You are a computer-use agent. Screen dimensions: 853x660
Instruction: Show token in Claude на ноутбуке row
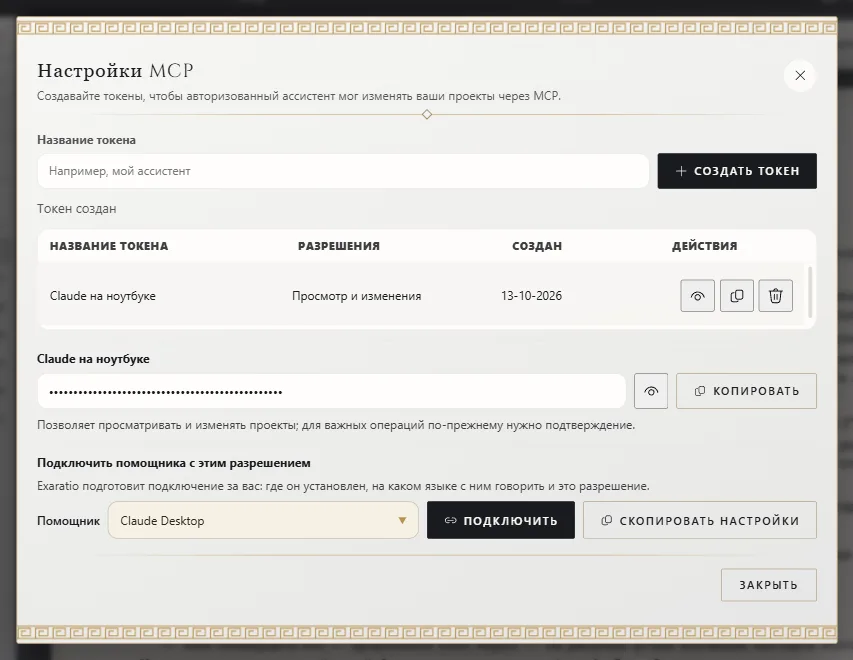pyautogui.click(x=697, y=295)
